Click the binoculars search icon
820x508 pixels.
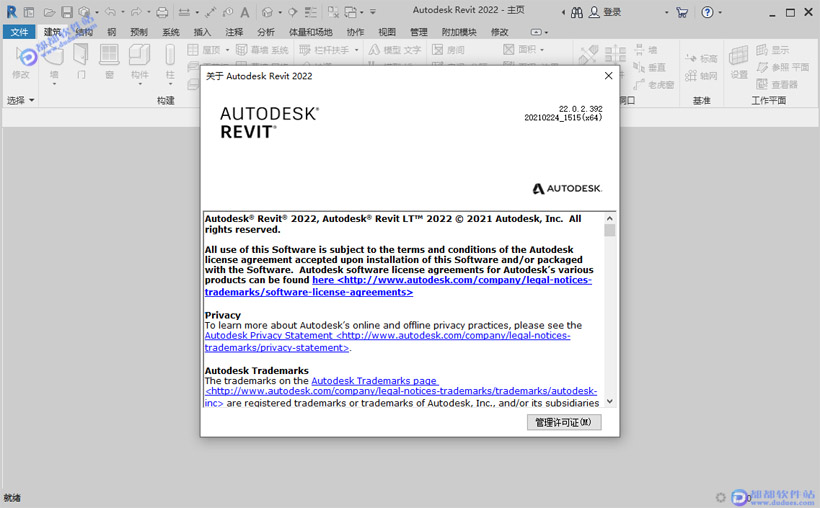point(577,13)
